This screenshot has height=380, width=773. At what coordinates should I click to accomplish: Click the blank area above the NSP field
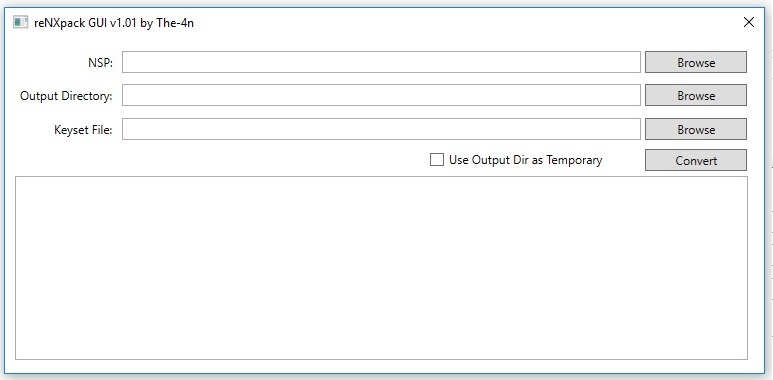pyautogui.click(x=381, y=42)
